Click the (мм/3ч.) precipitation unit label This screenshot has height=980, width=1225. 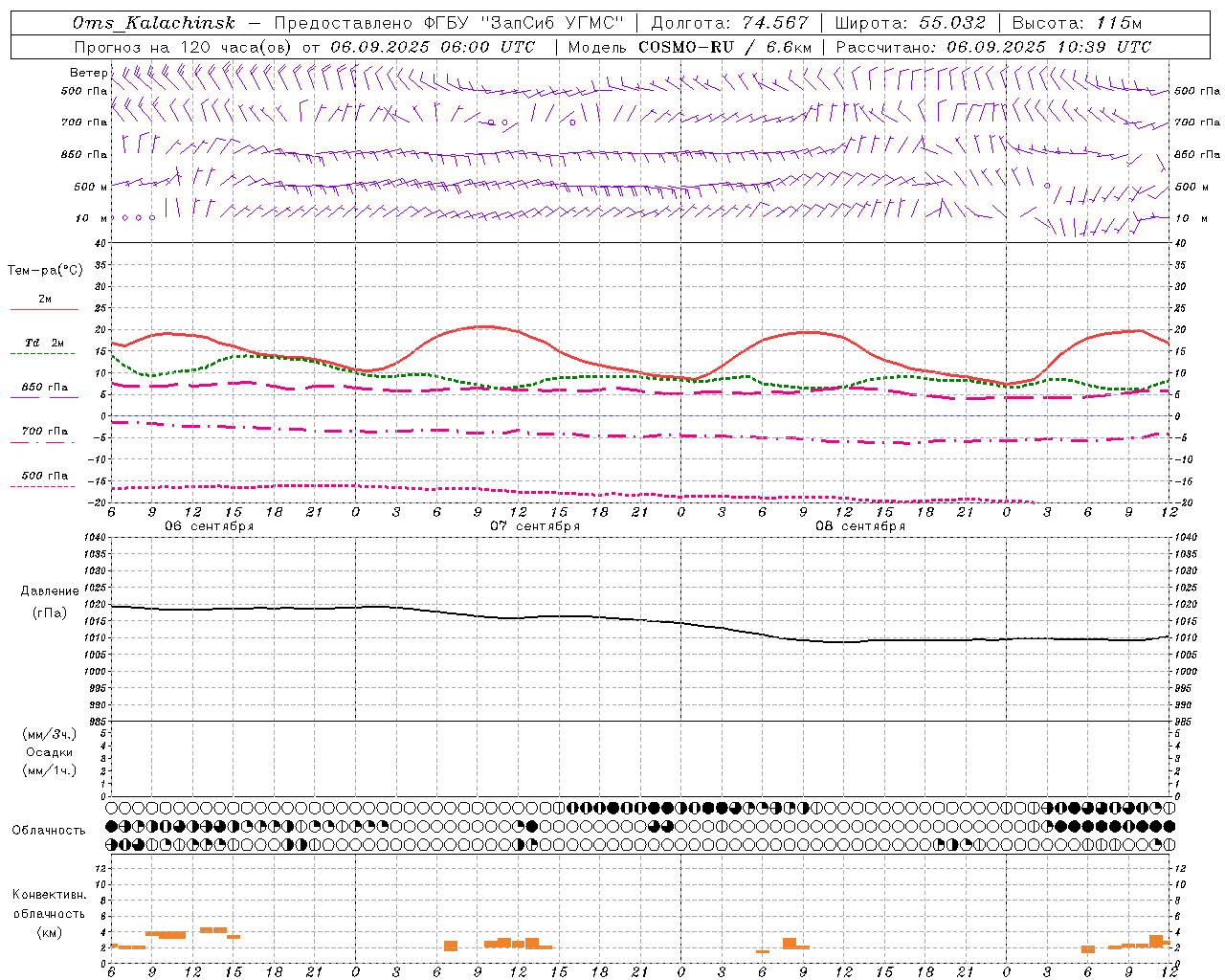pyautogui.click(x=50, y=734)
